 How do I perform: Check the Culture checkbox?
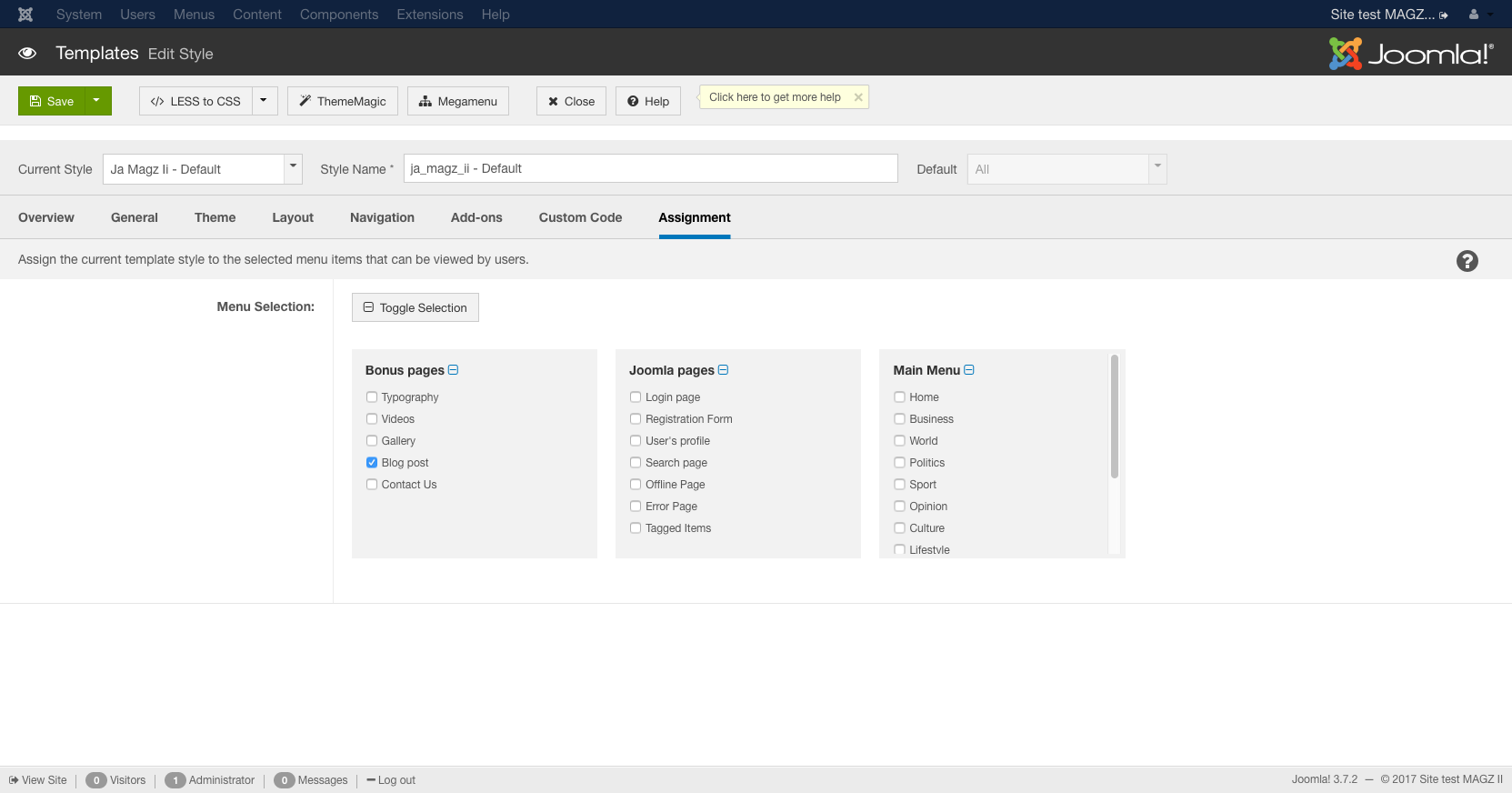point(899,527)
